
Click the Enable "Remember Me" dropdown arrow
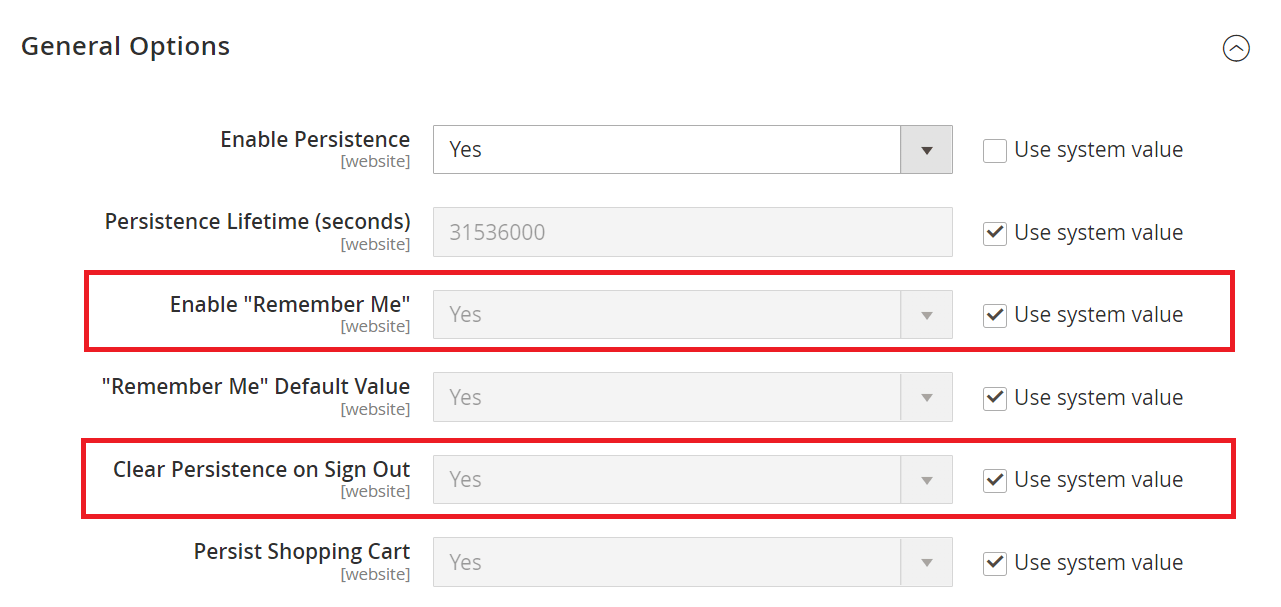coord(927,314)
